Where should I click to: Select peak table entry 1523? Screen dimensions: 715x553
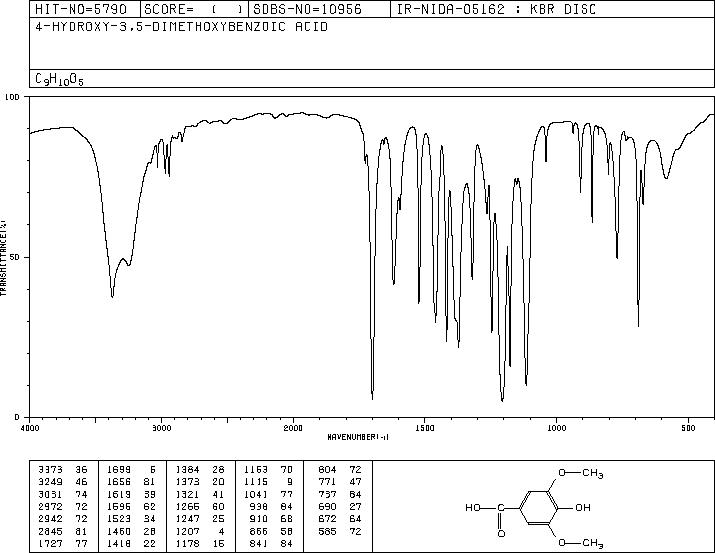(131, 519)
